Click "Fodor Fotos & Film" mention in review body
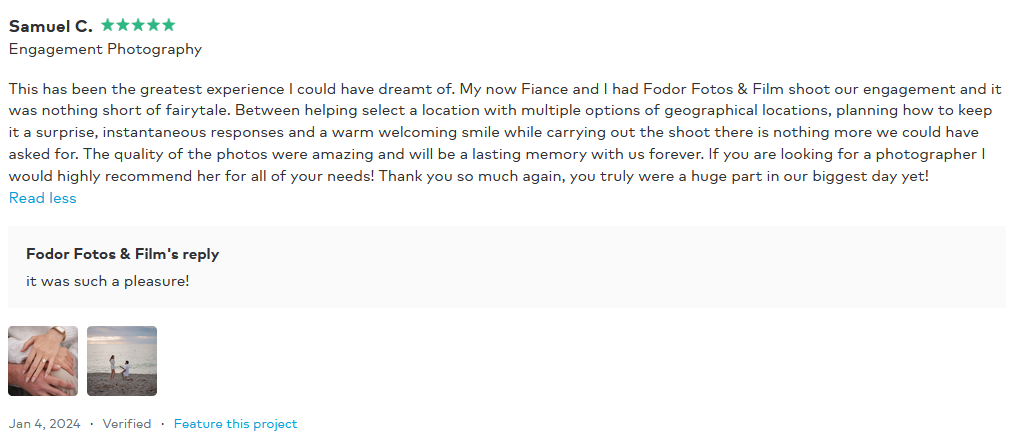Image resolution: width=1011 pixels, height=441 pixels. [x=713, y=88]
